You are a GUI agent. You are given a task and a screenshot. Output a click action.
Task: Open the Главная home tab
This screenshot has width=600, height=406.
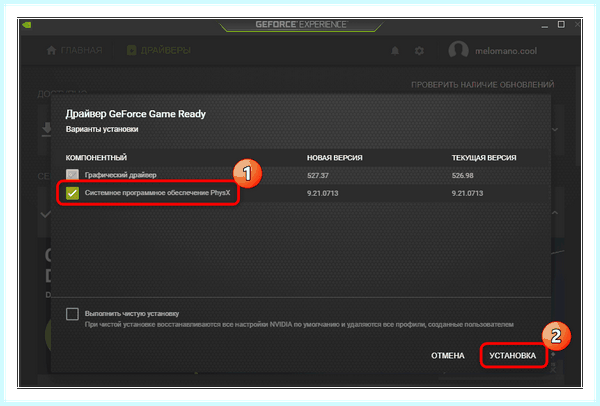(x=74, y=51)
